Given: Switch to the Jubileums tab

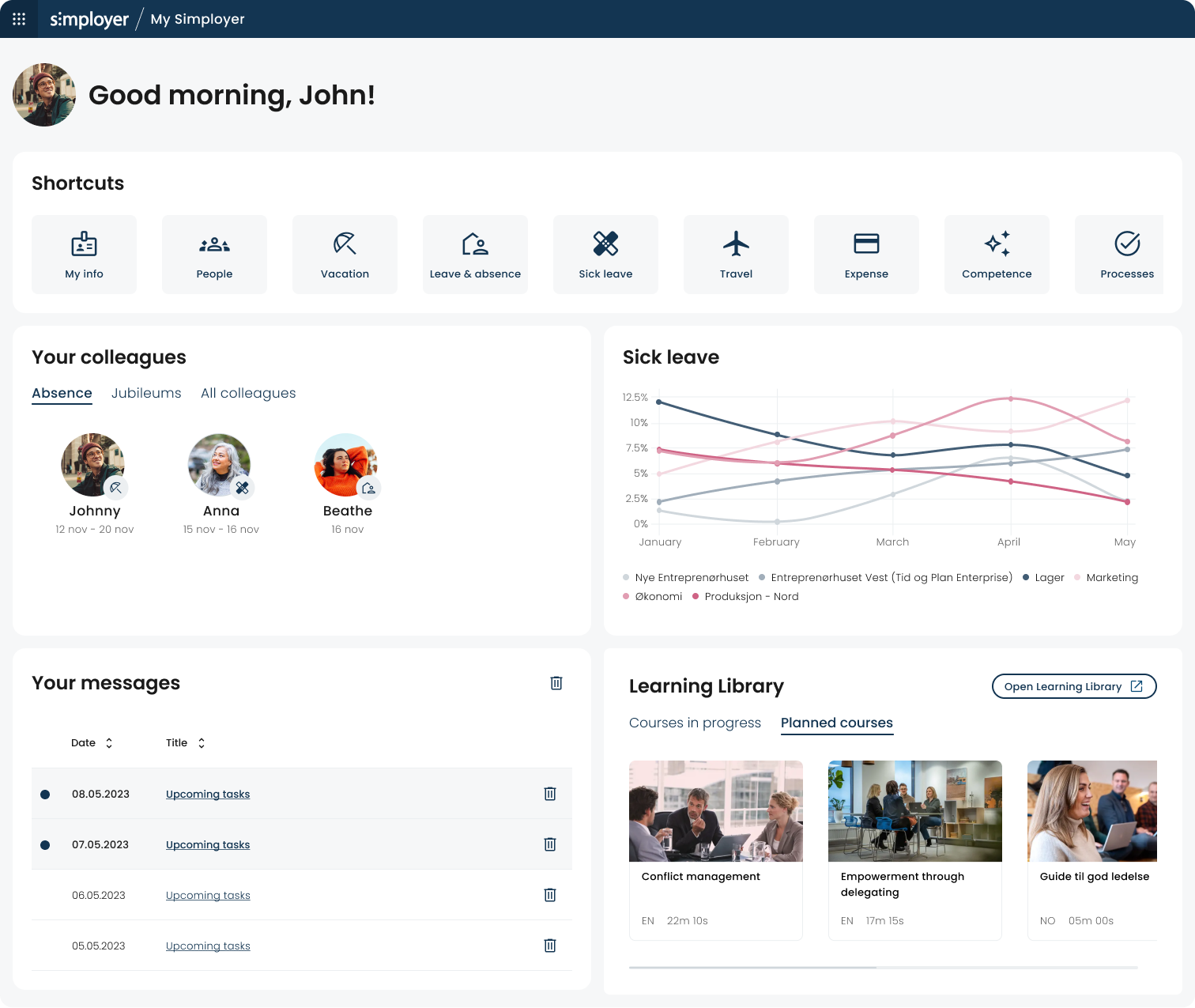Looking at the screenshot, I should click(x=146, y=393).
